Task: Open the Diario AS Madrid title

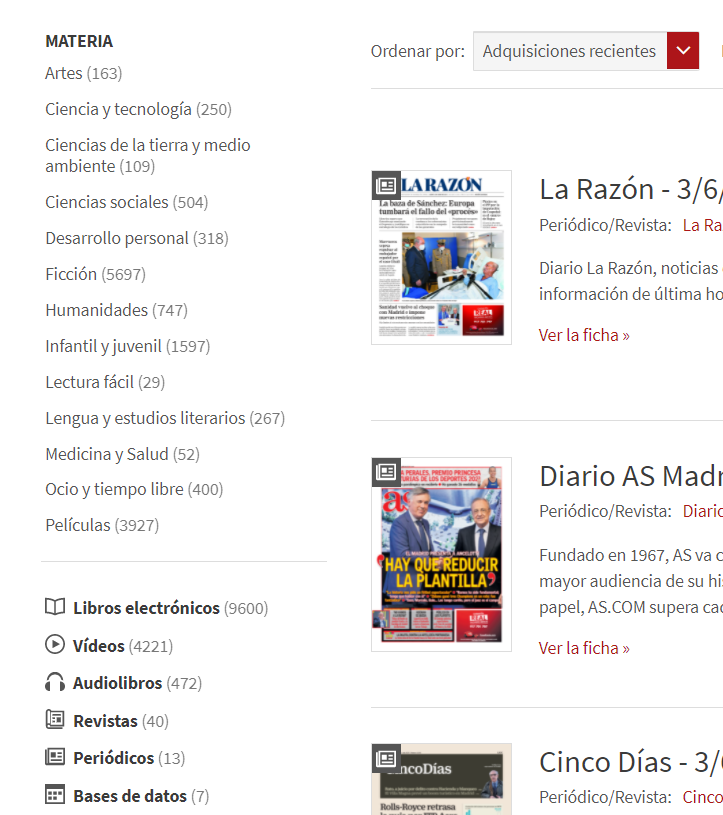Action: [x=631, y=476]
